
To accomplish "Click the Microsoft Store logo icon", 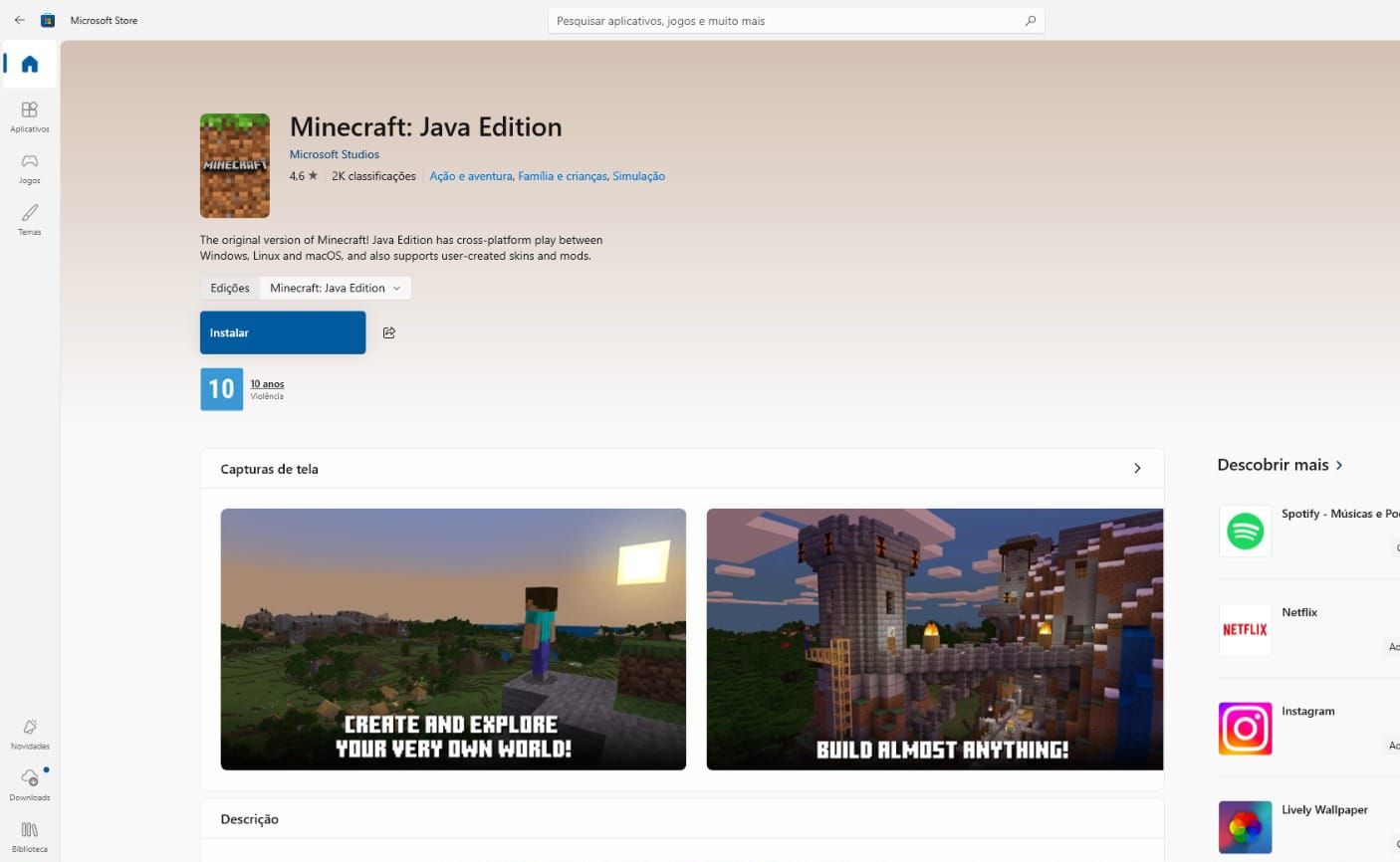I will [x=47, y=20].
